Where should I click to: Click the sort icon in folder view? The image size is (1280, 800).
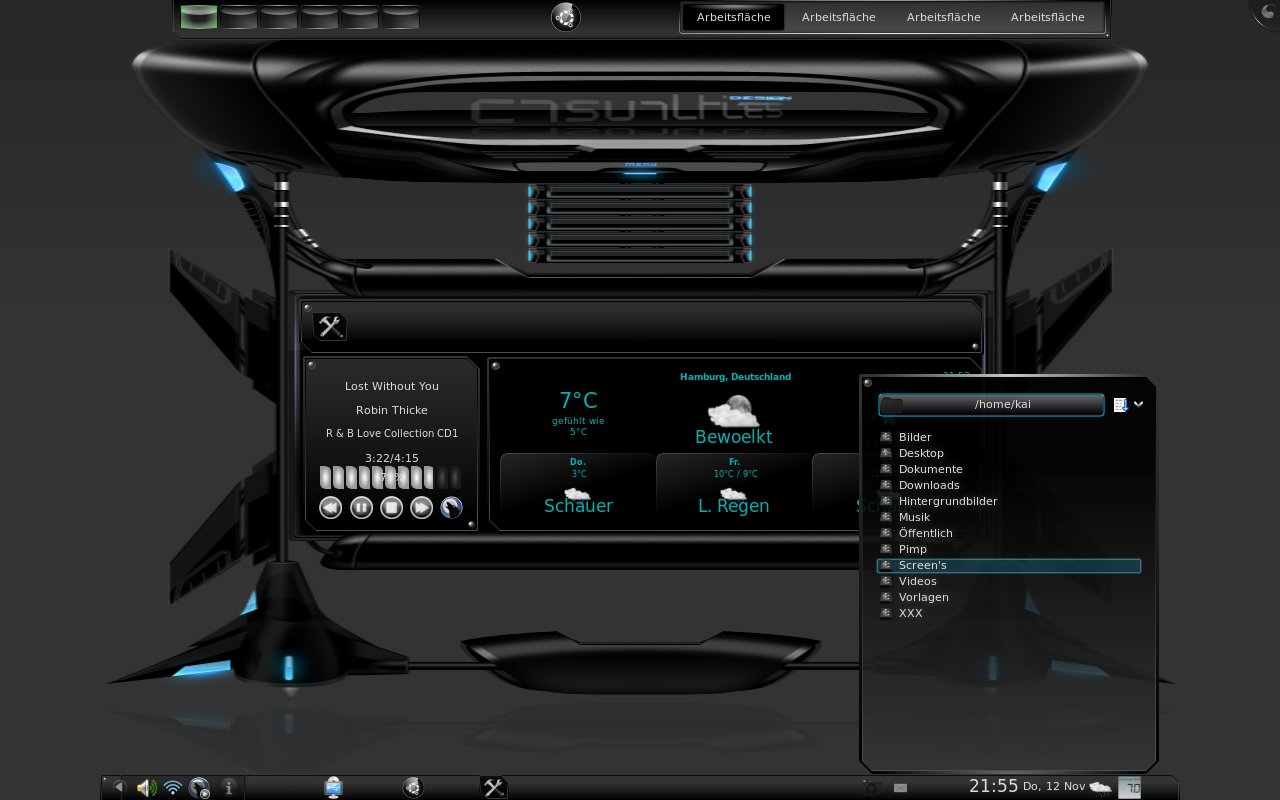point(1121,405)
